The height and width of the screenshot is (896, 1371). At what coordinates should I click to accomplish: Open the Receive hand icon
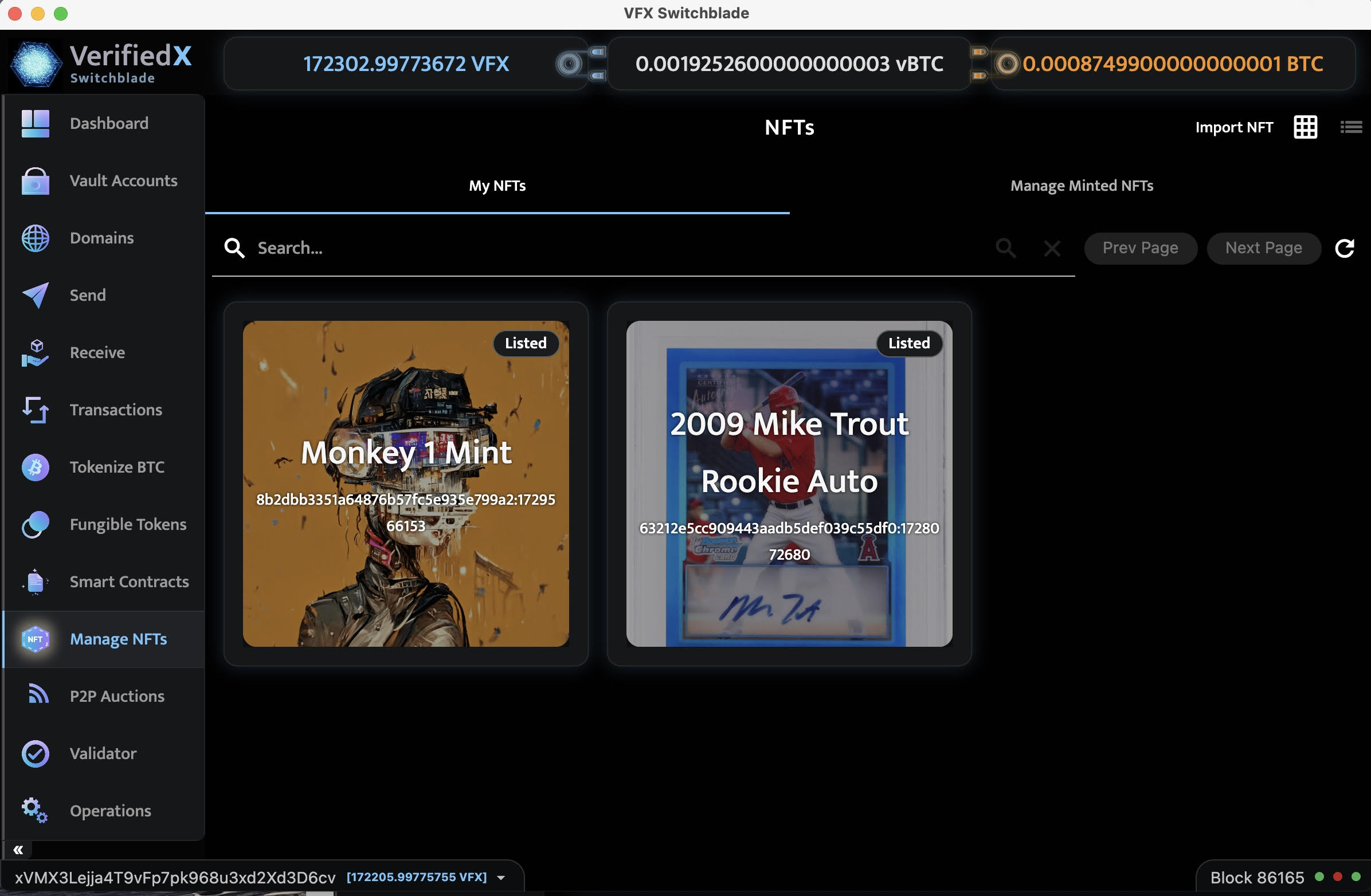click(x=35, y=352)
